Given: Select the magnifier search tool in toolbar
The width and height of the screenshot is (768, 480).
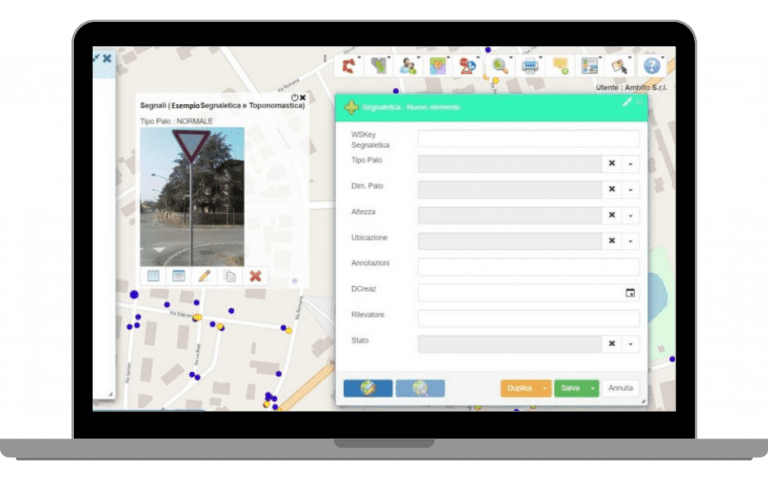Looking at the screenshot, I should point(499,65).
